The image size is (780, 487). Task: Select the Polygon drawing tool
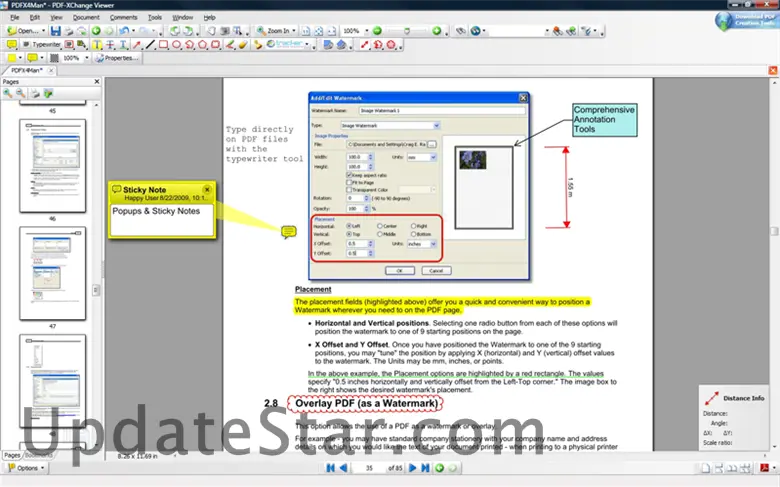point(202,45)
